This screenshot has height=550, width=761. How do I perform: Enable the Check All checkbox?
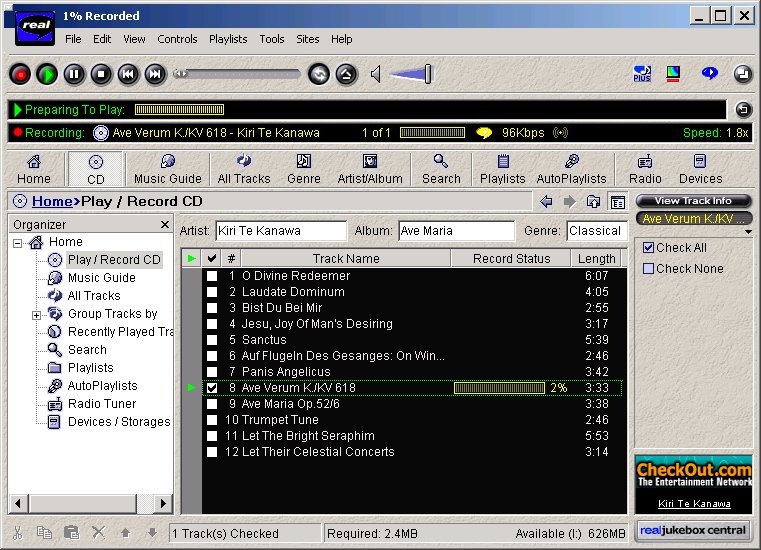[x=648, y=248]
